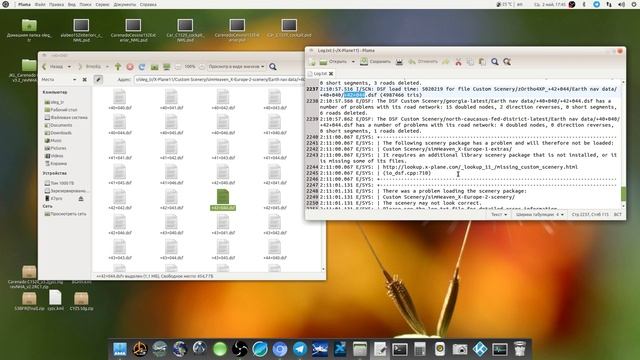Open the Документы menu

coord(124,4)
